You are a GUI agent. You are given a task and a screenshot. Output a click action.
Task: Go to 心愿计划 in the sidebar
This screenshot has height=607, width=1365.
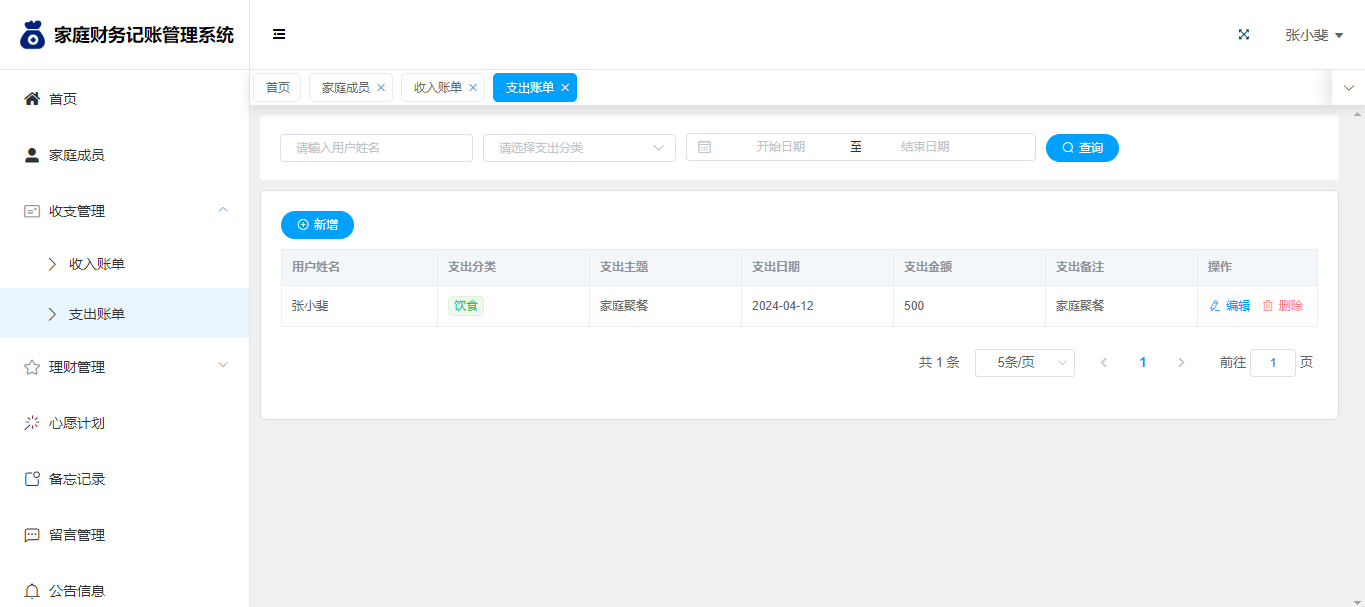(76, 423)
